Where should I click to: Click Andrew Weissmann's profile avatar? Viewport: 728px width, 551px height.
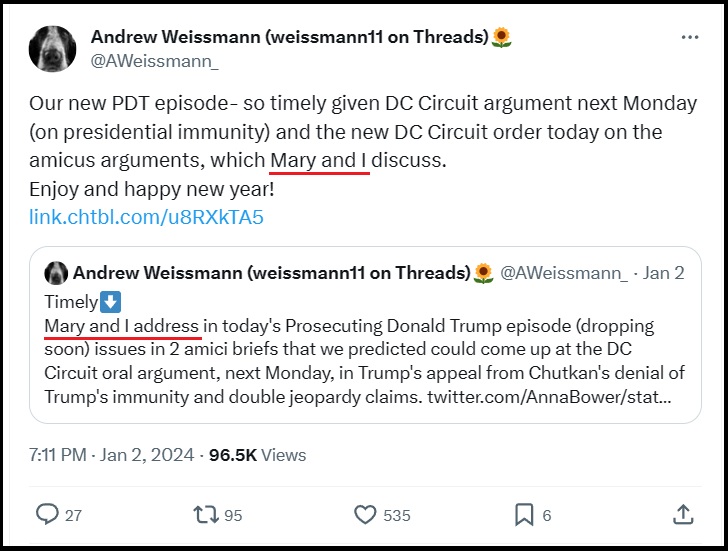click(52, 48)
